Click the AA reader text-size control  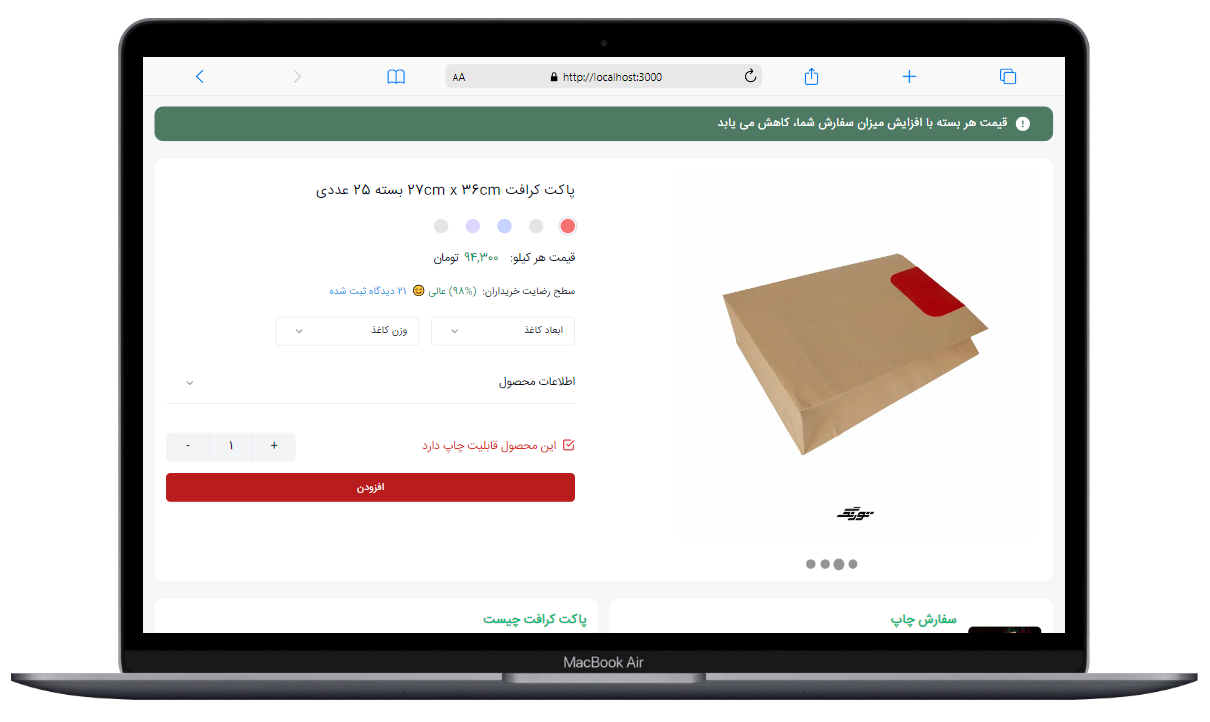pos(459,77)
